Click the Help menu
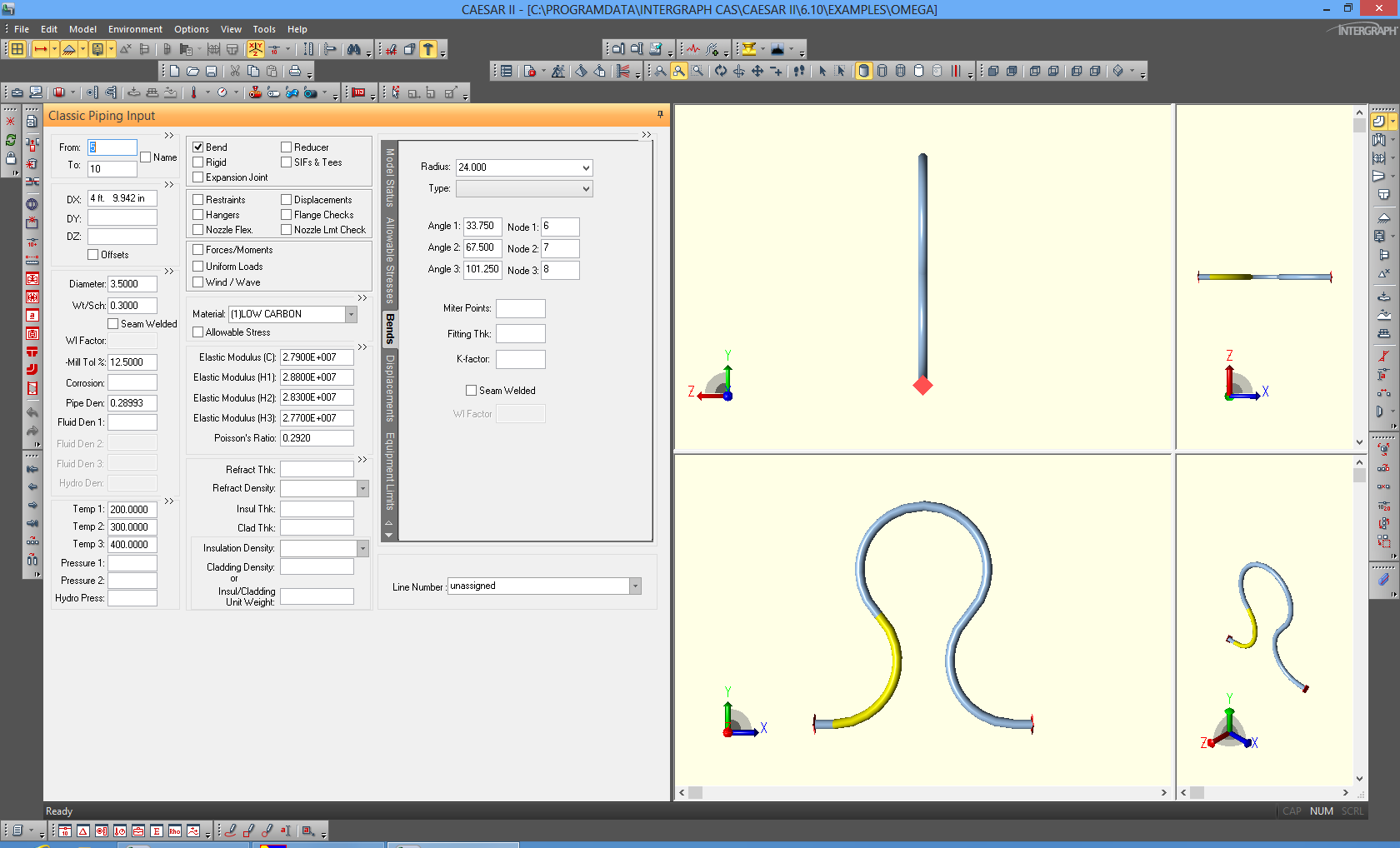This screenshot has height=848, width=1400. point(297,29)
